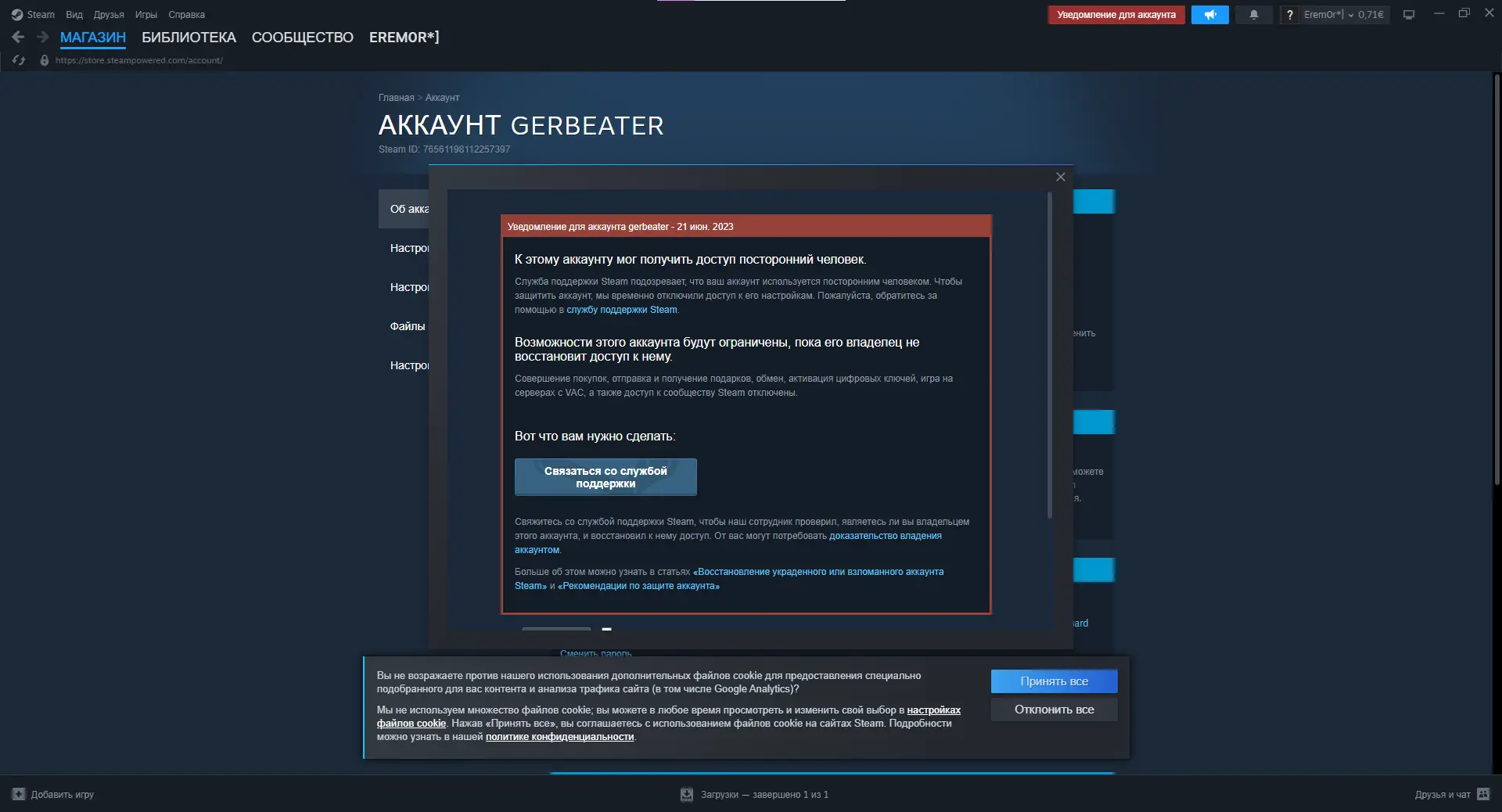This screenshot has width=1502, height=812.
Task: Click the question mark help icon
Action: pos(1290,15)
